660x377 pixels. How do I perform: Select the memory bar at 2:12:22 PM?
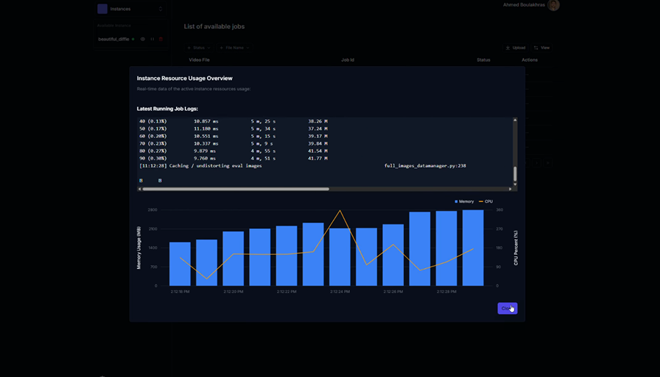pos(287,256)
